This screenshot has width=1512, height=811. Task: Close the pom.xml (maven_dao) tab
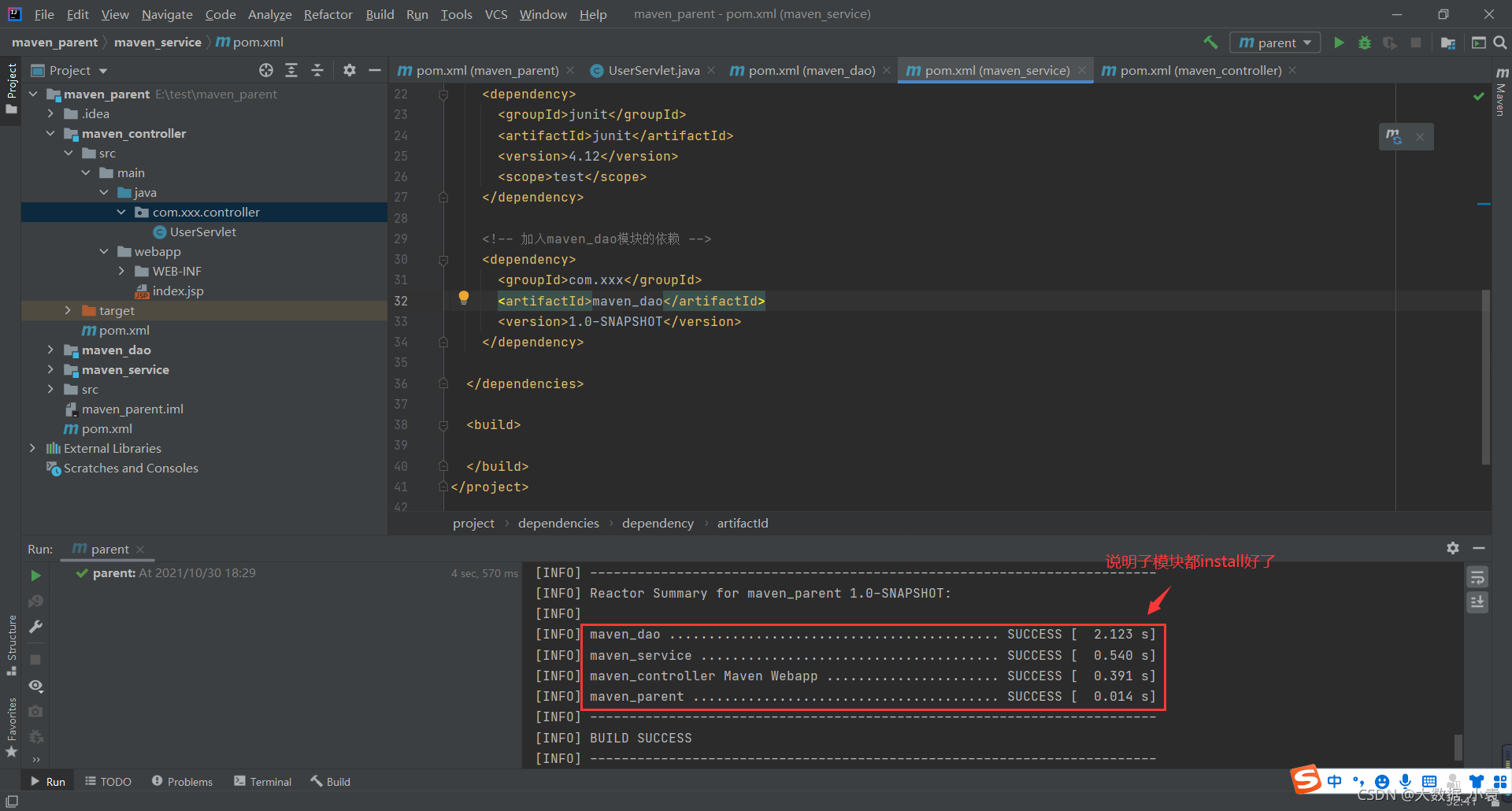[x=887, y=71]
